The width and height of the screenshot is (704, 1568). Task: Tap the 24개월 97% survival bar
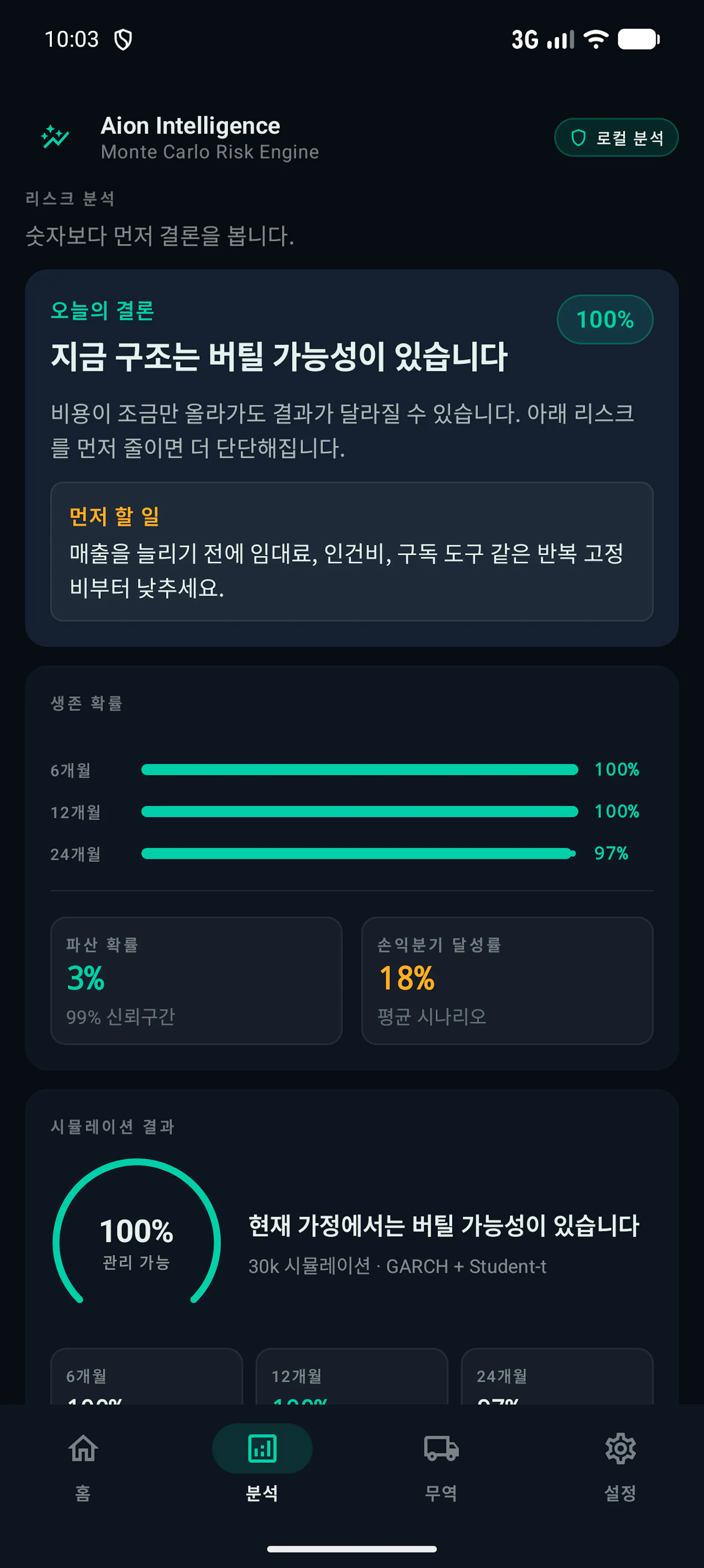[x=359, y=854]
